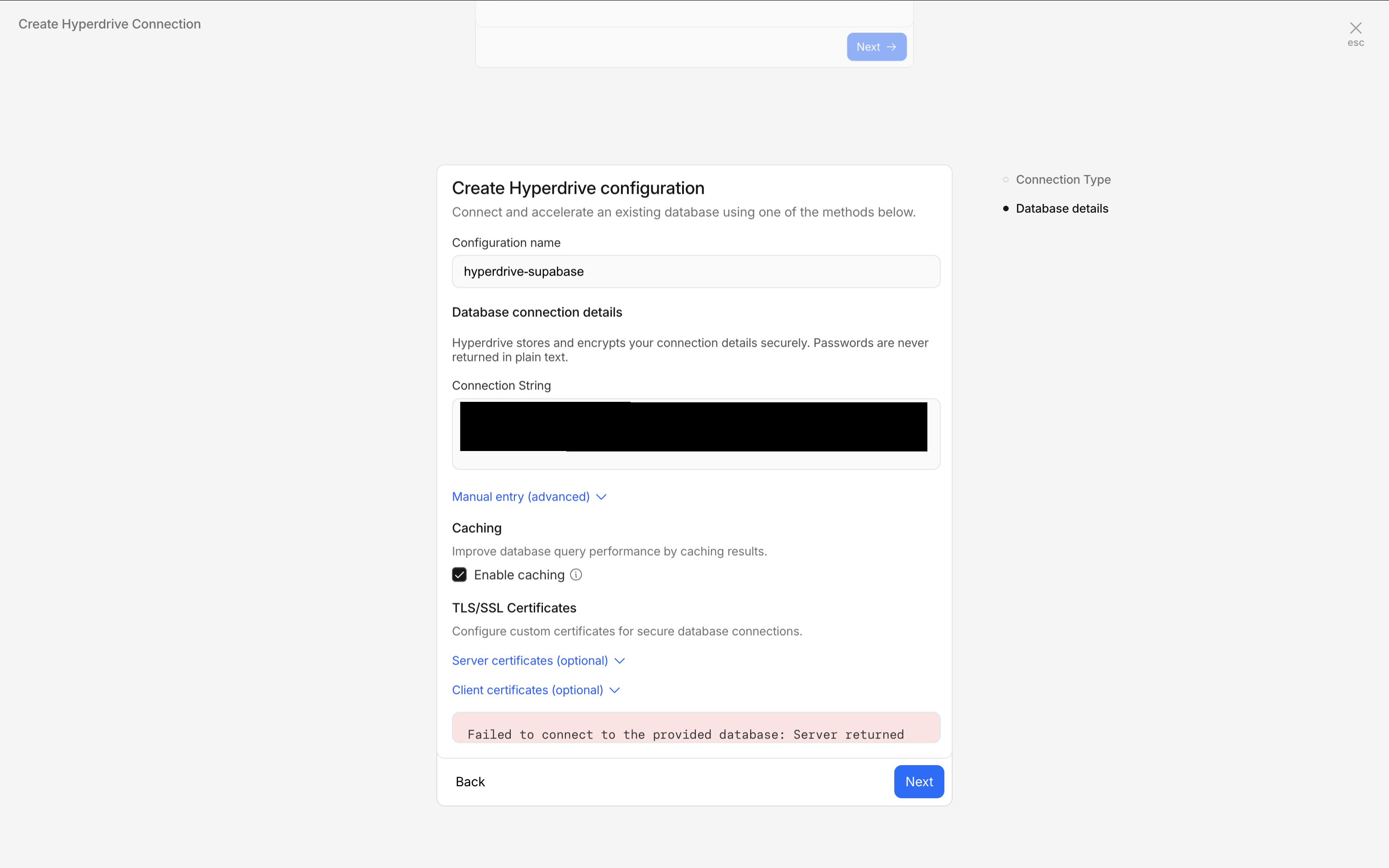
Task: Click the failed to connect error message
Action: 685,734
